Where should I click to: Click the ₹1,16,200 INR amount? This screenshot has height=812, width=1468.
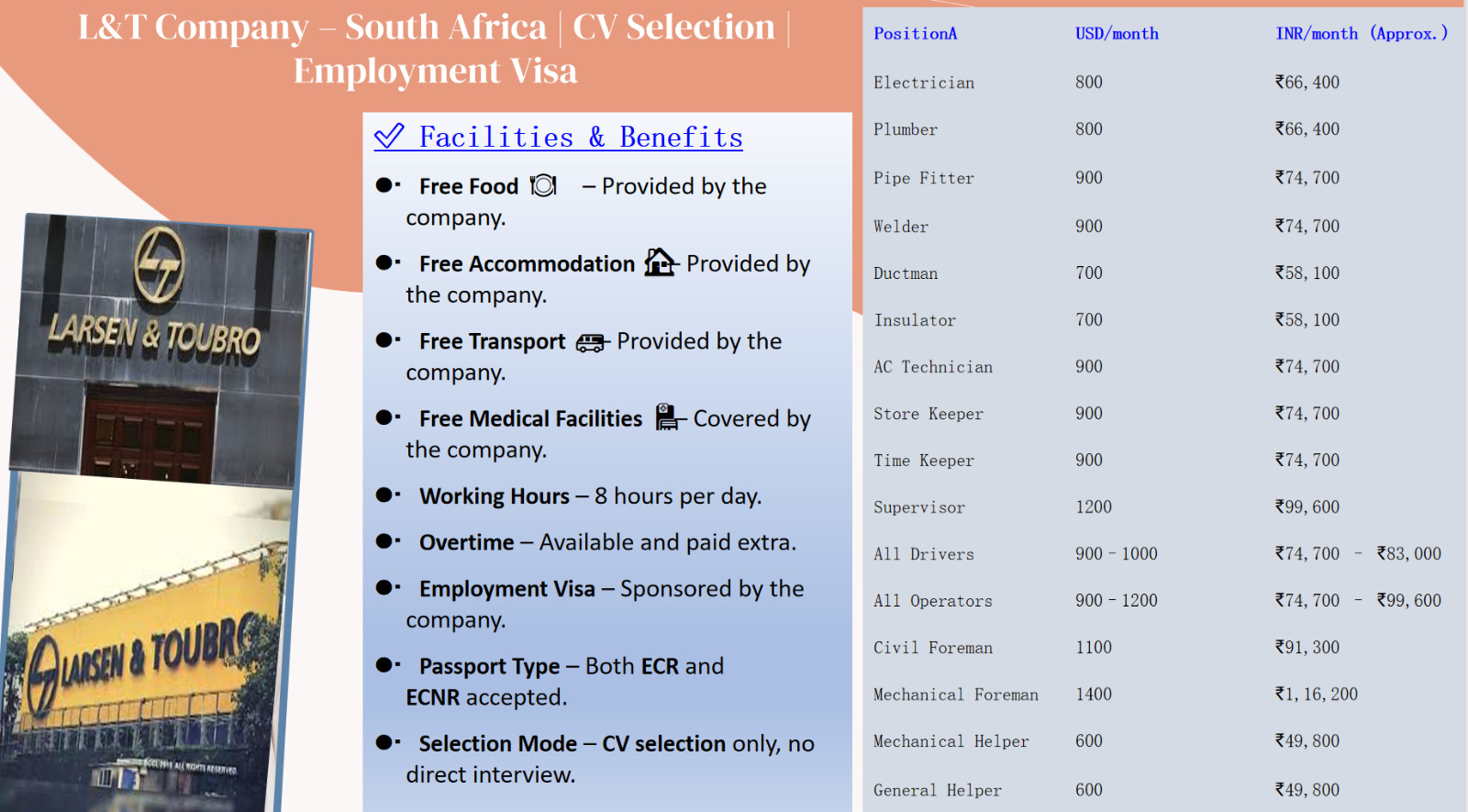pos(1317,695)
